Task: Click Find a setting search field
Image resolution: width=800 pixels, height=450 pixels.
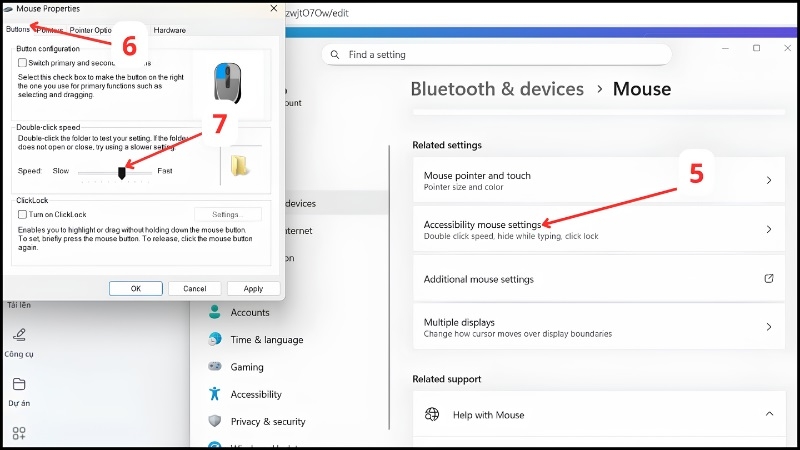Action: point(496,55)
